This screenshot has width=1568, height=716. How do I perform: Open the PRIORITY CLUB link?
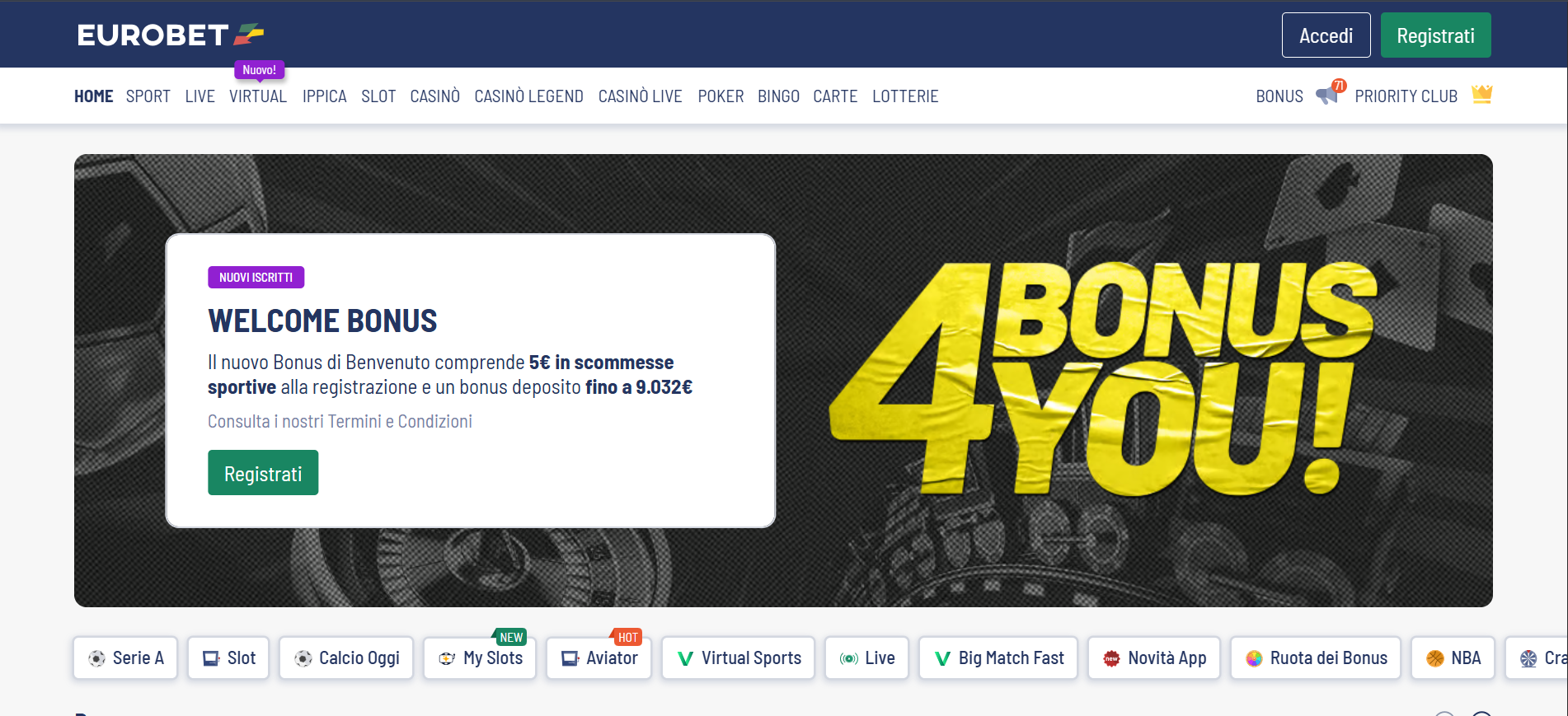coord(1406,96)
